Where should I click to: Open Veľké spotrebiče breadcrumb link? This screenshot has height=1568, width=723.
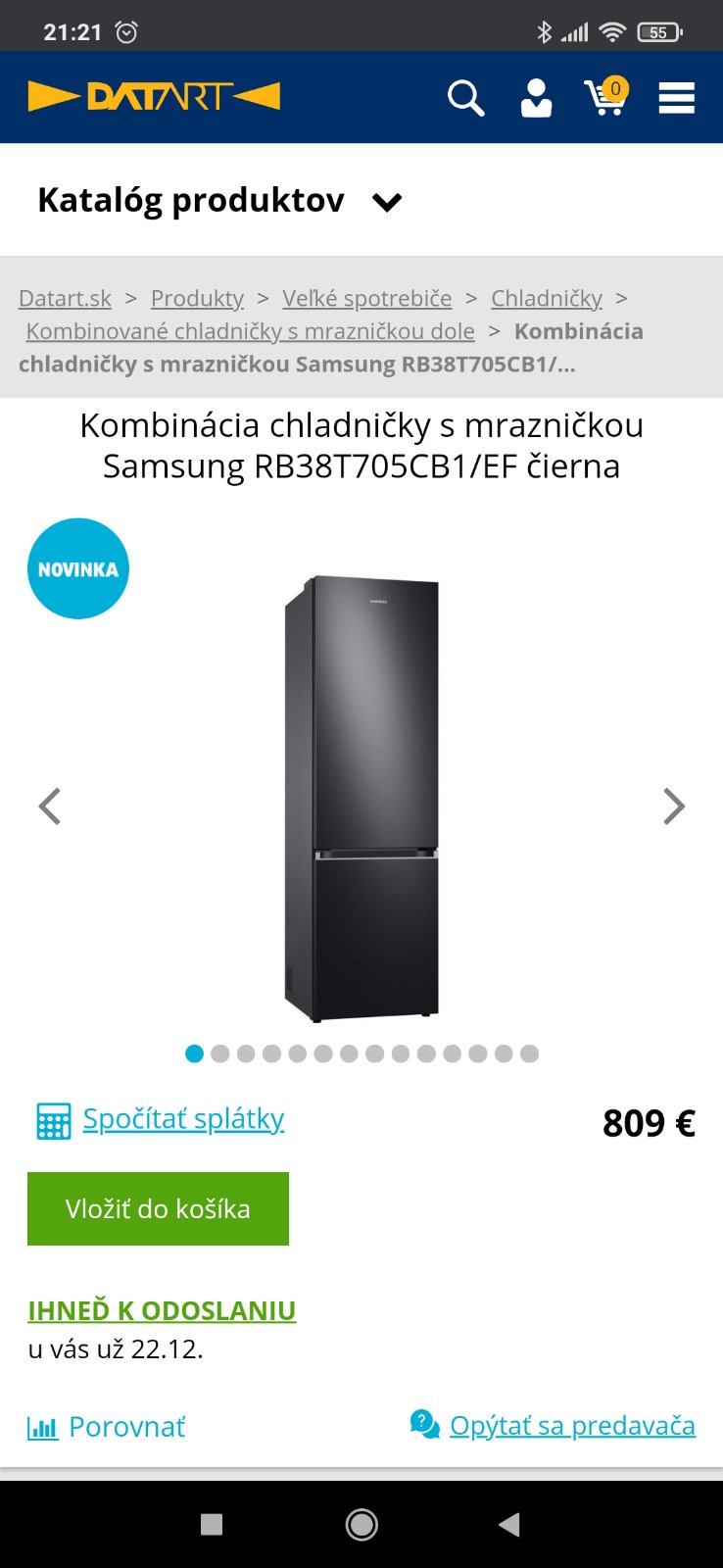367,298
